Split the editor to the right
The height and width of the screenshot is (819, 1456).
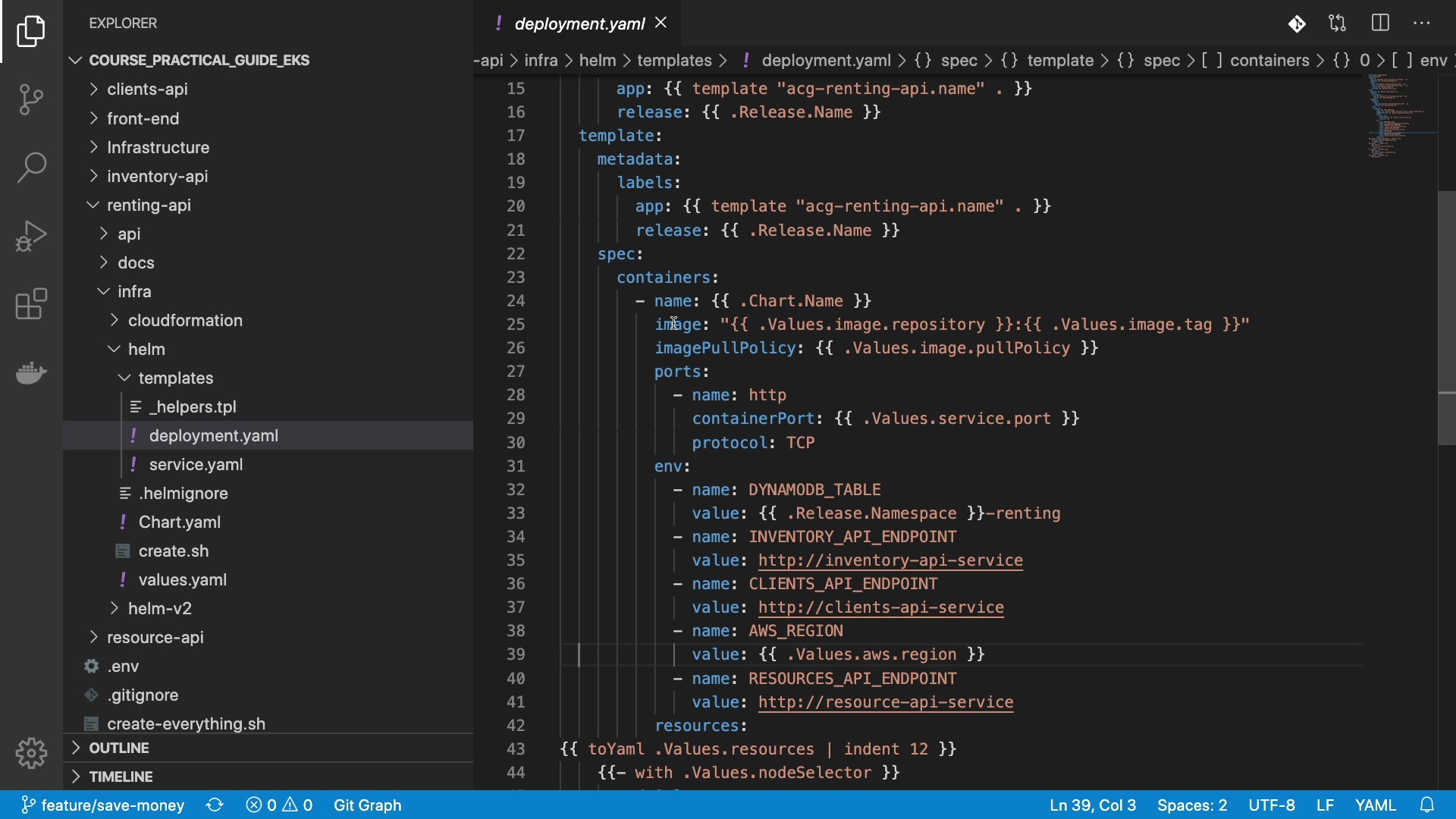pos(1380,24)
